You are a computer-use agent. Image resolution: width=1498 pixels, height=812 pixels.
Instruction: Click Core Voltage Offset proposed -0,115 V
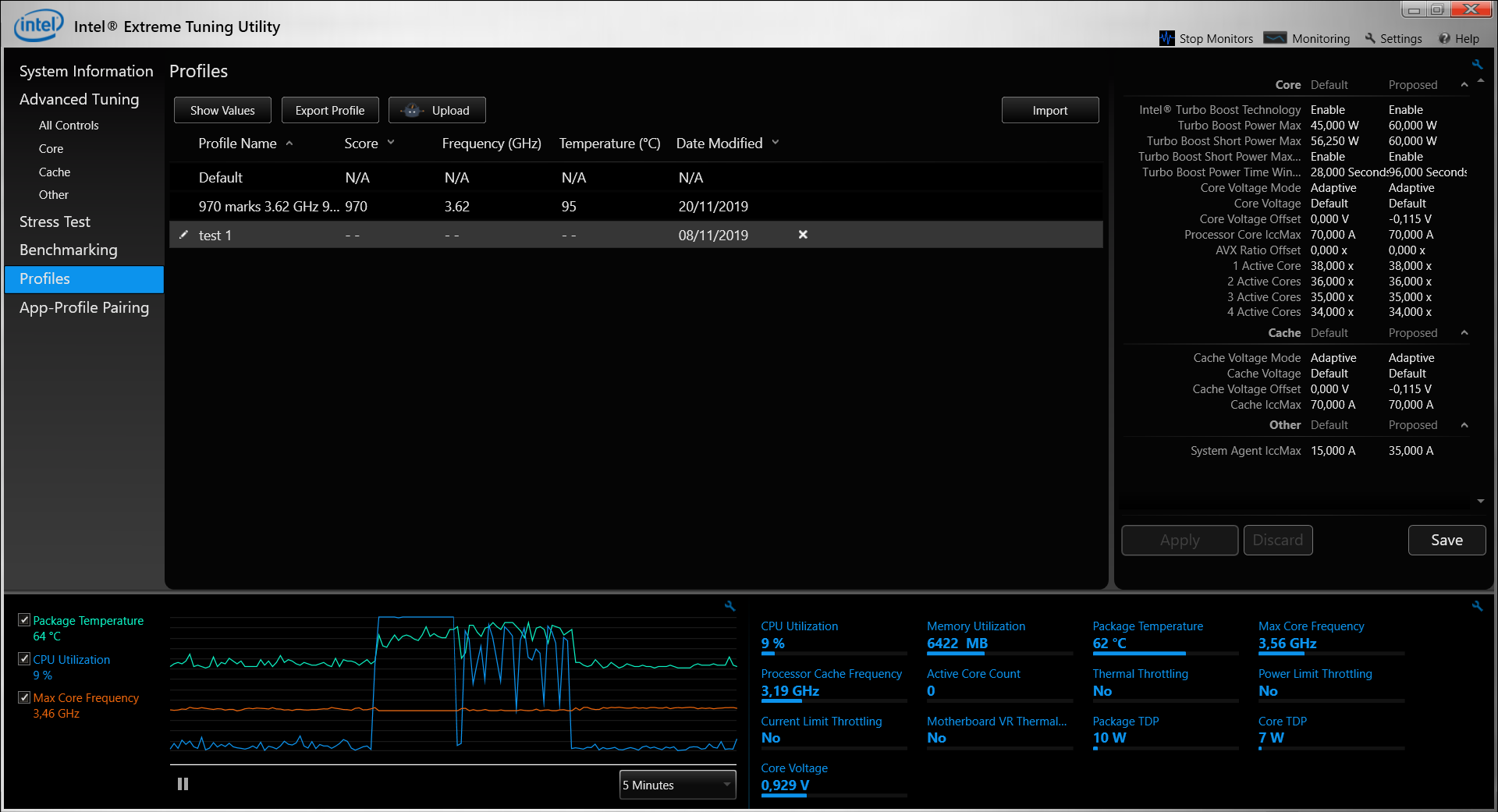[1410, 219]
